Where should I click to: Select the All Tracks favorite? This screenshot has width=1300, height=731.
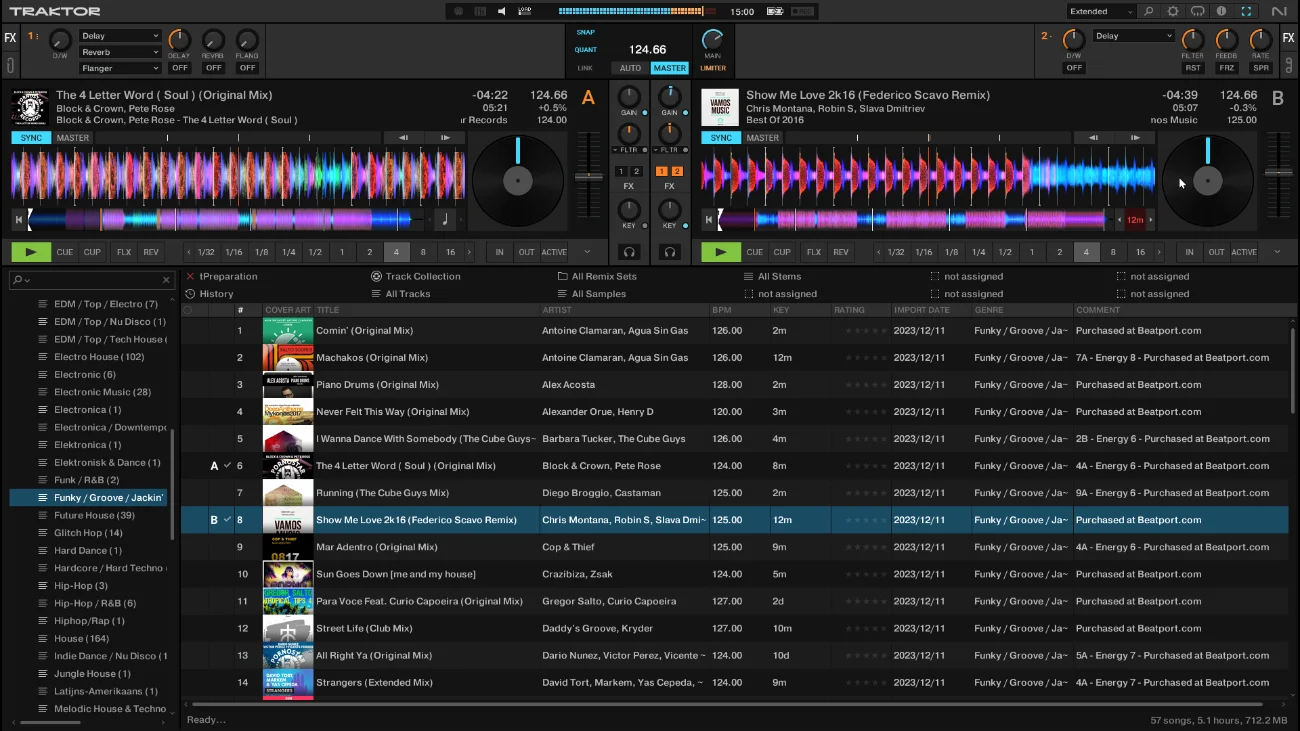tap(408, 294)
